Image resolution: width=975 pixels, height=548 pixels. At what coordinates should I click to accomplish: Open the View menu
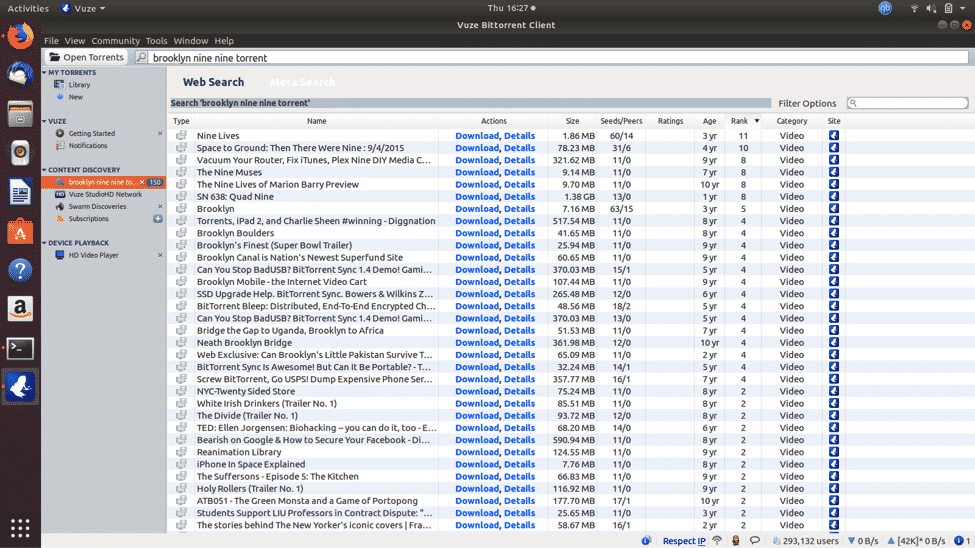(75, 40)
